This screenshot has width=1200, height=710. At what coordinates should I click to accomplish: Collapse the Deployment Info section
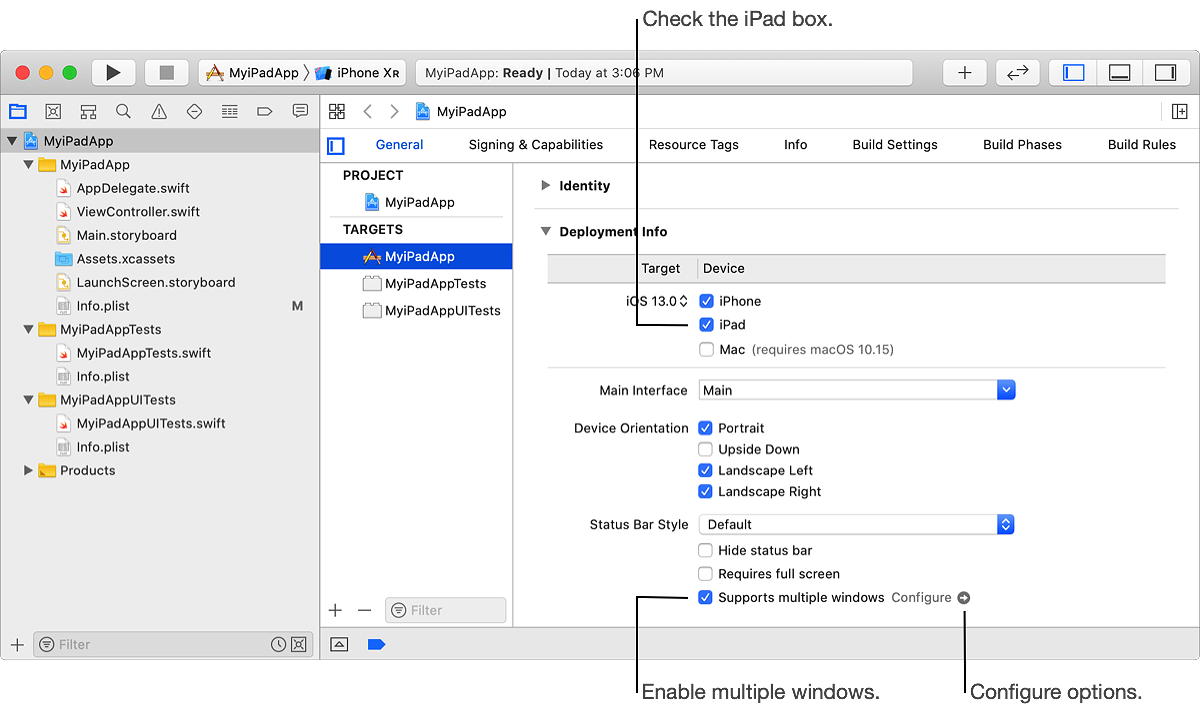tap(546, 231)
